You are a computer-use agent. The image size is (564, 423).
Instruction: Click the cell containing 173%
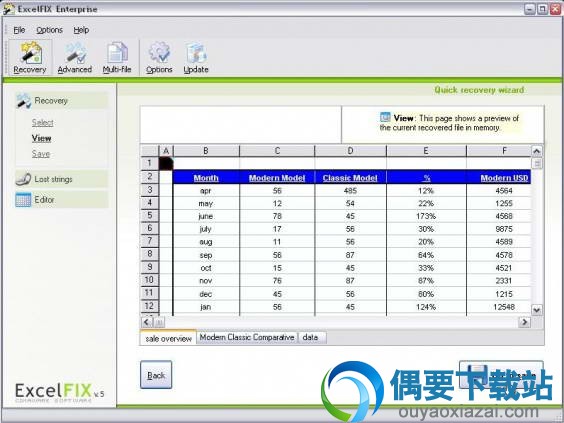coord(426,216)
